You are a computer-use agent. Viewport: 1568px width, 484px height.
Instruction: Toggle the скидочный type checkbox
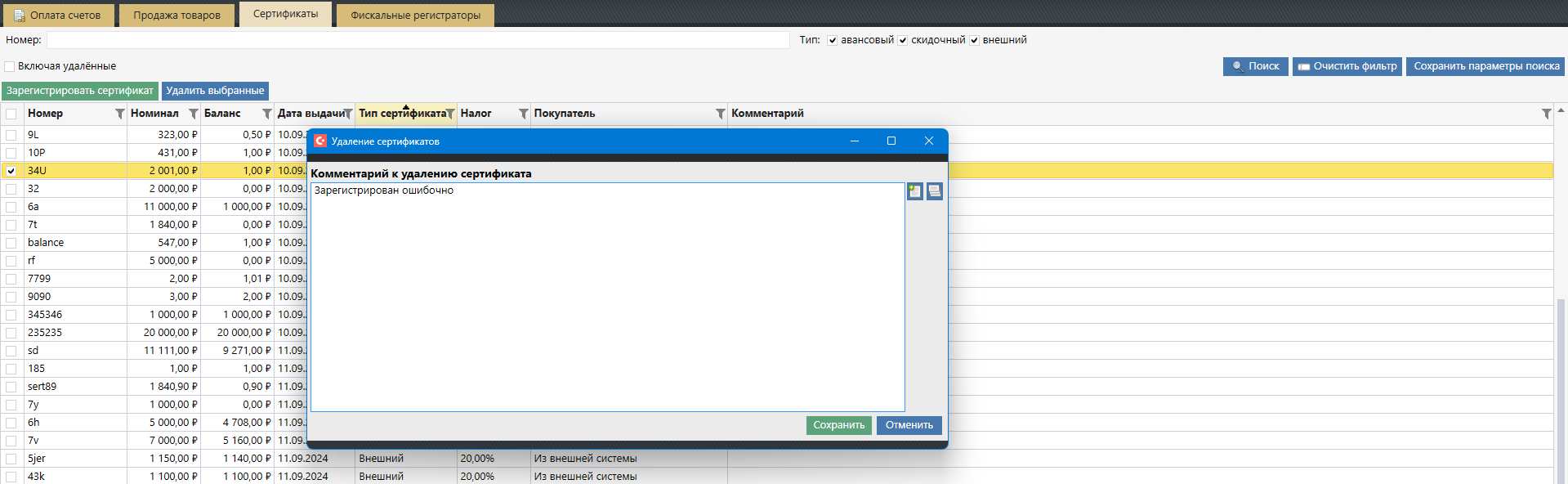902,40
